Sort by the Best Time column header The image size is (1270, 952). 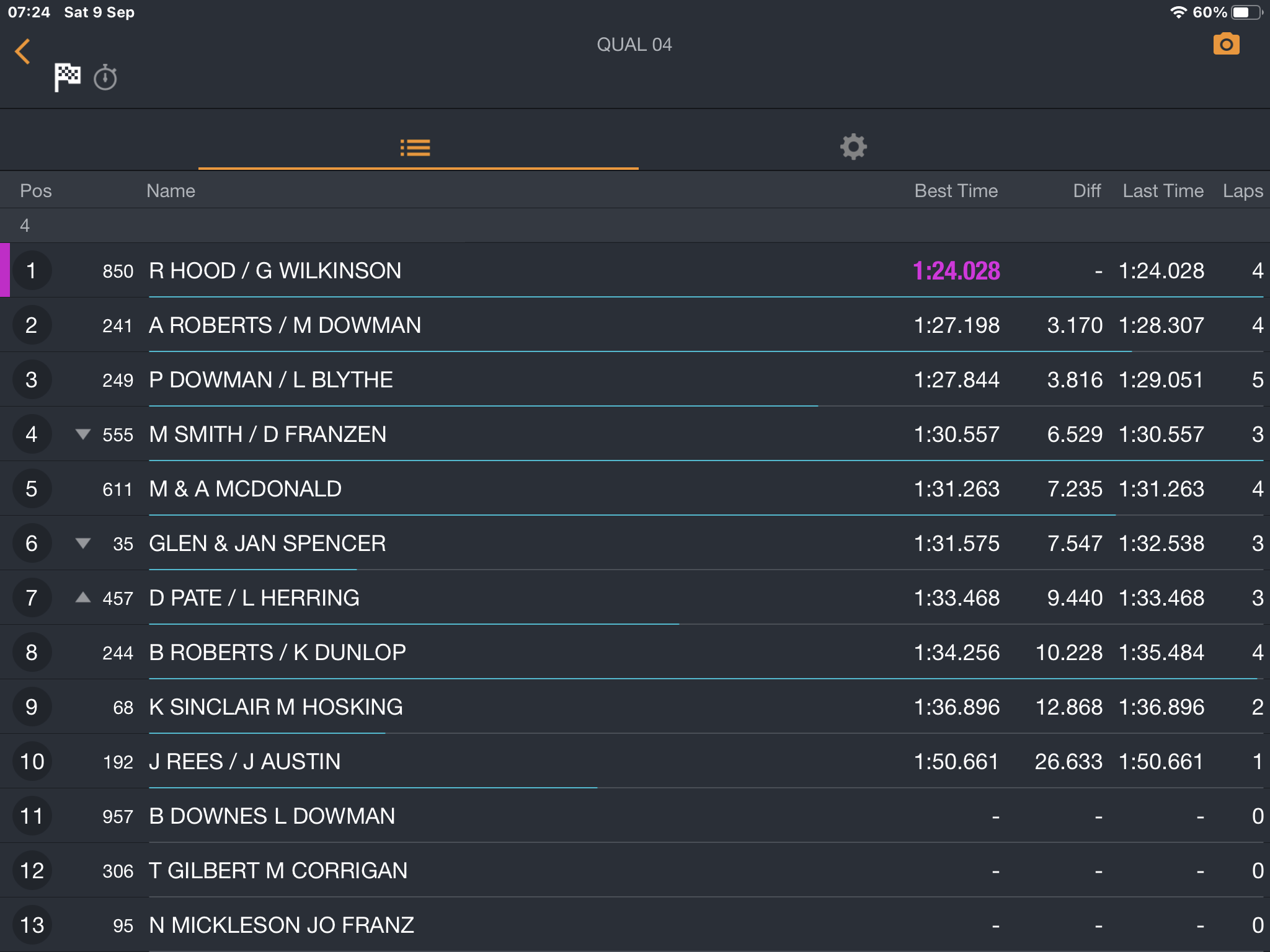click(x=956, y=191)
